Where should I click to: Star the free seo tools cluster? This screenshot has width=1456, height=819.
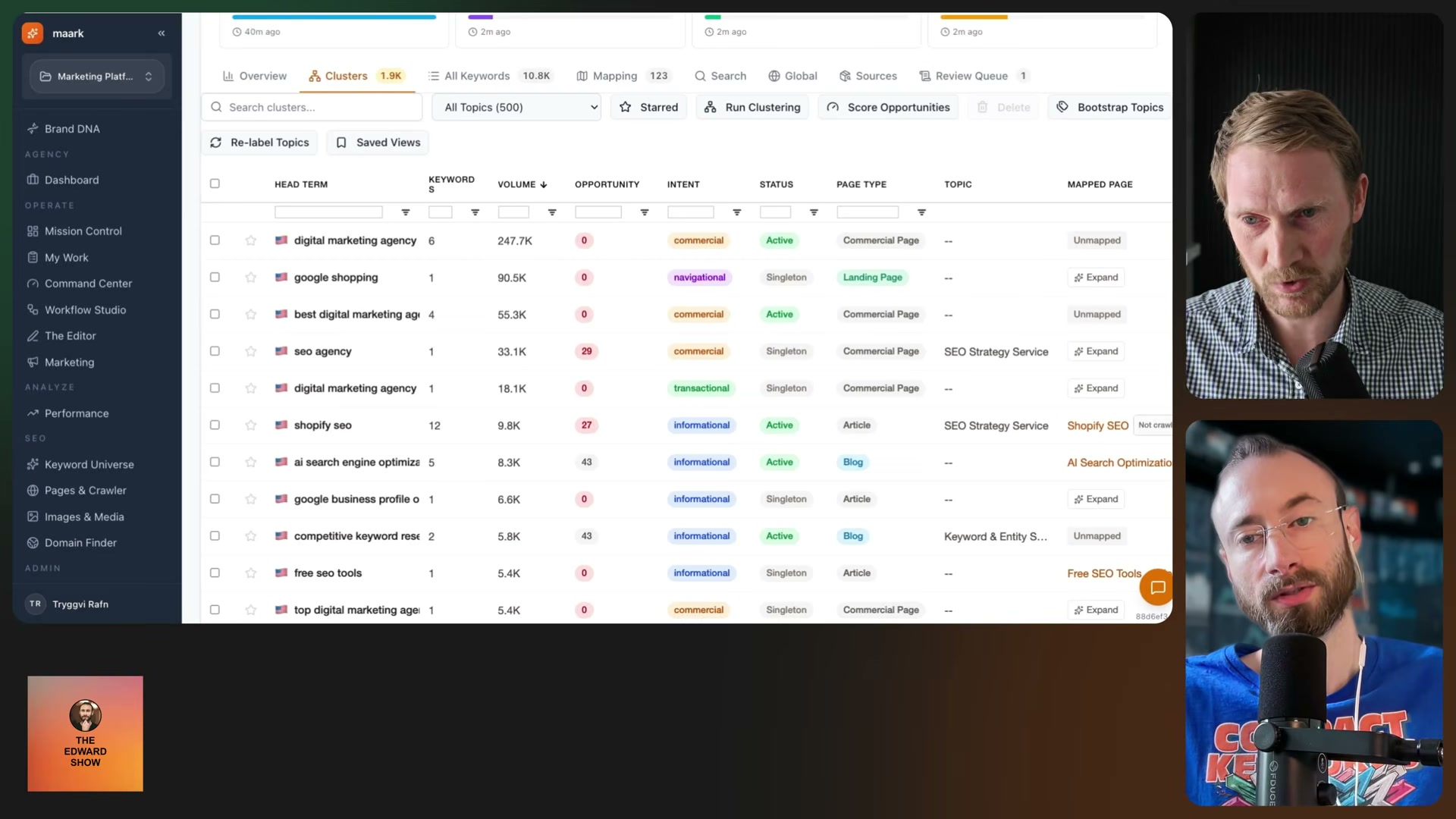[251, 573]
